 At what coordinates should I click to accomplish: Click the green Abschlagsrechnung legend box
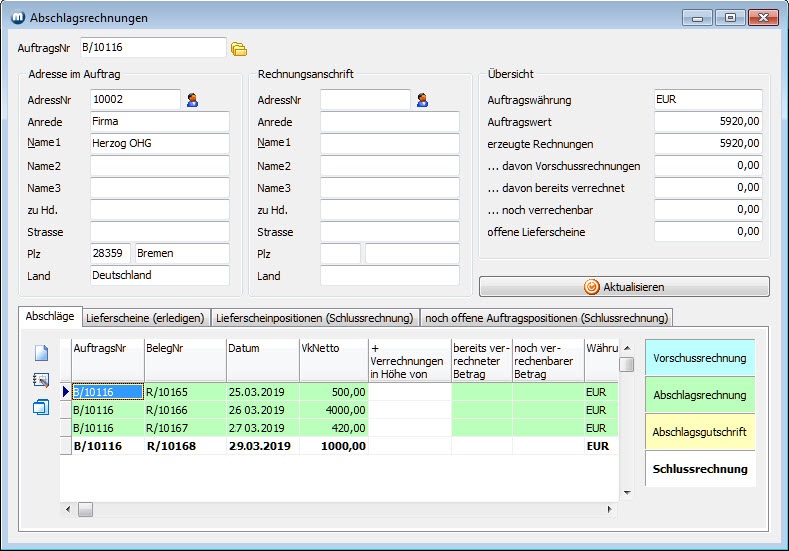(x=699, y=395)
